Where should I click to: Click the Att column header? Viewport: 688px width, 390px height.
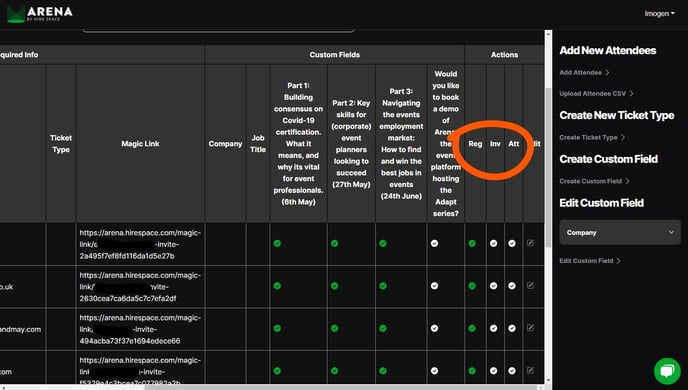coord(513,144)
